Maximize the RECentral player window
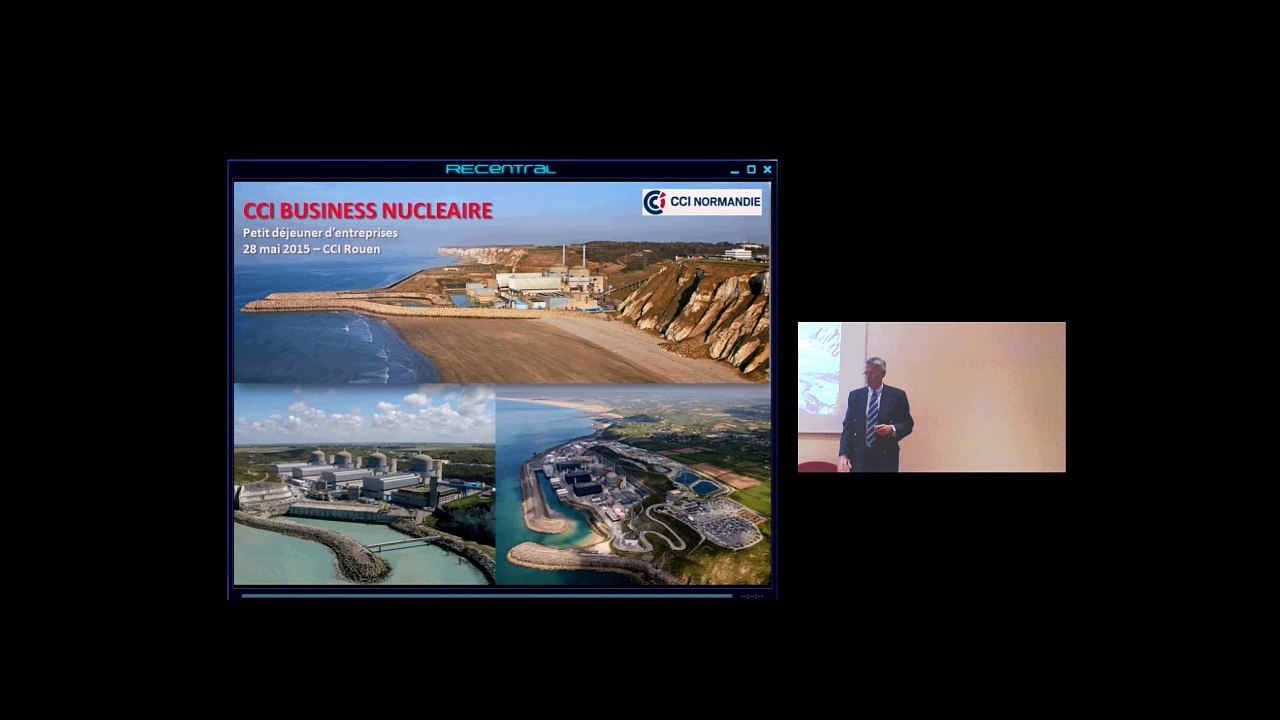This screenshot has height=720, width=1280. coord(751,170)
